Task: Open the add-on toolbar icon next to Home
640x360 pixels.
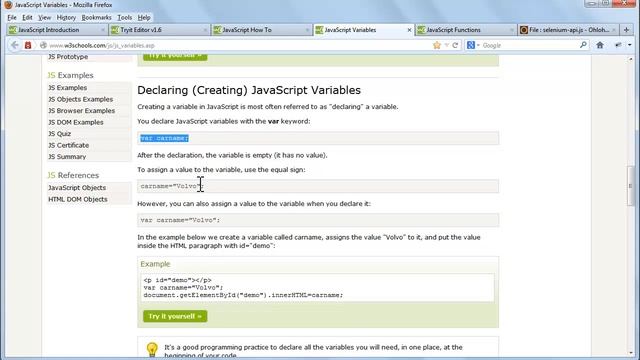Action: pyautogui.click(x=618, y=45)
